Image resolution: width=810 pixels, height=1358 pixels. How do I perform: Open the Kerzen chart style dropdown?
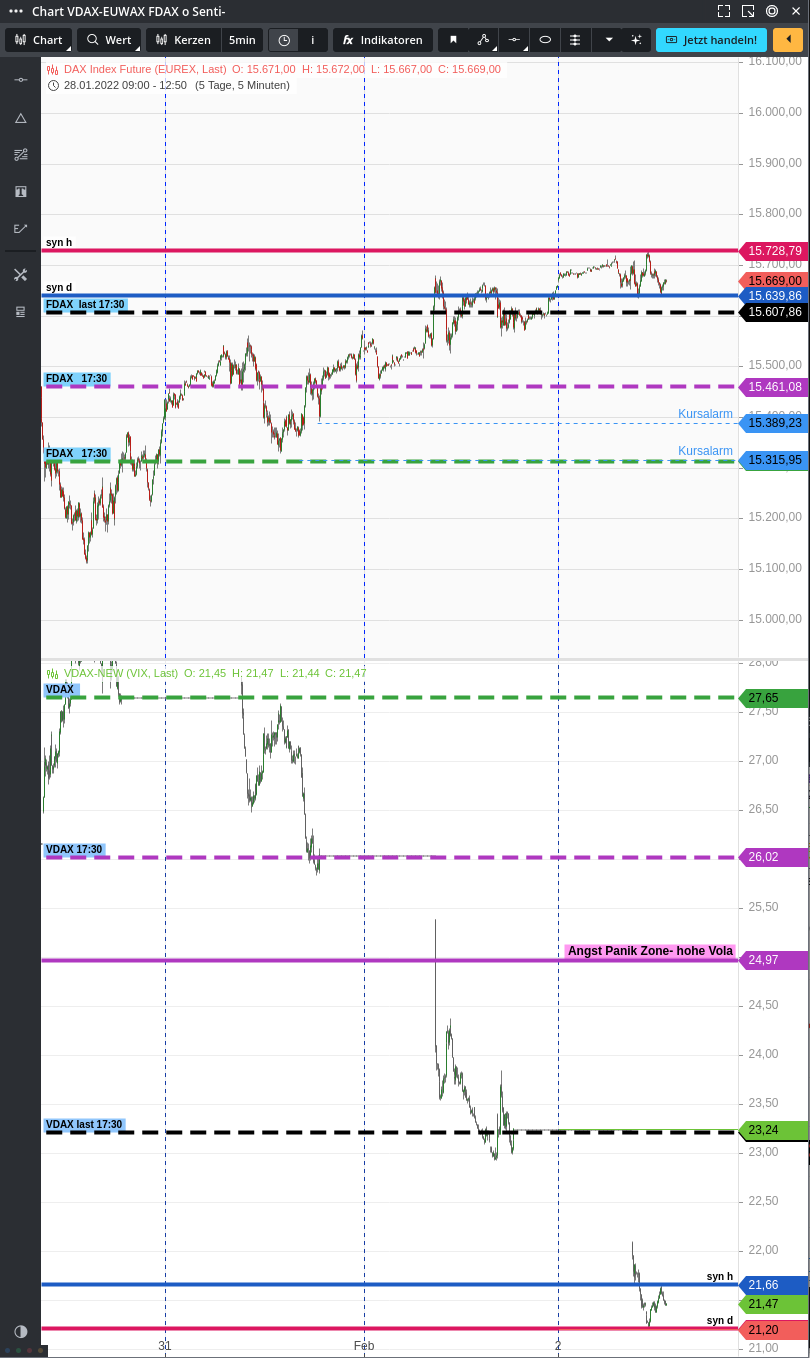(183, 40)
